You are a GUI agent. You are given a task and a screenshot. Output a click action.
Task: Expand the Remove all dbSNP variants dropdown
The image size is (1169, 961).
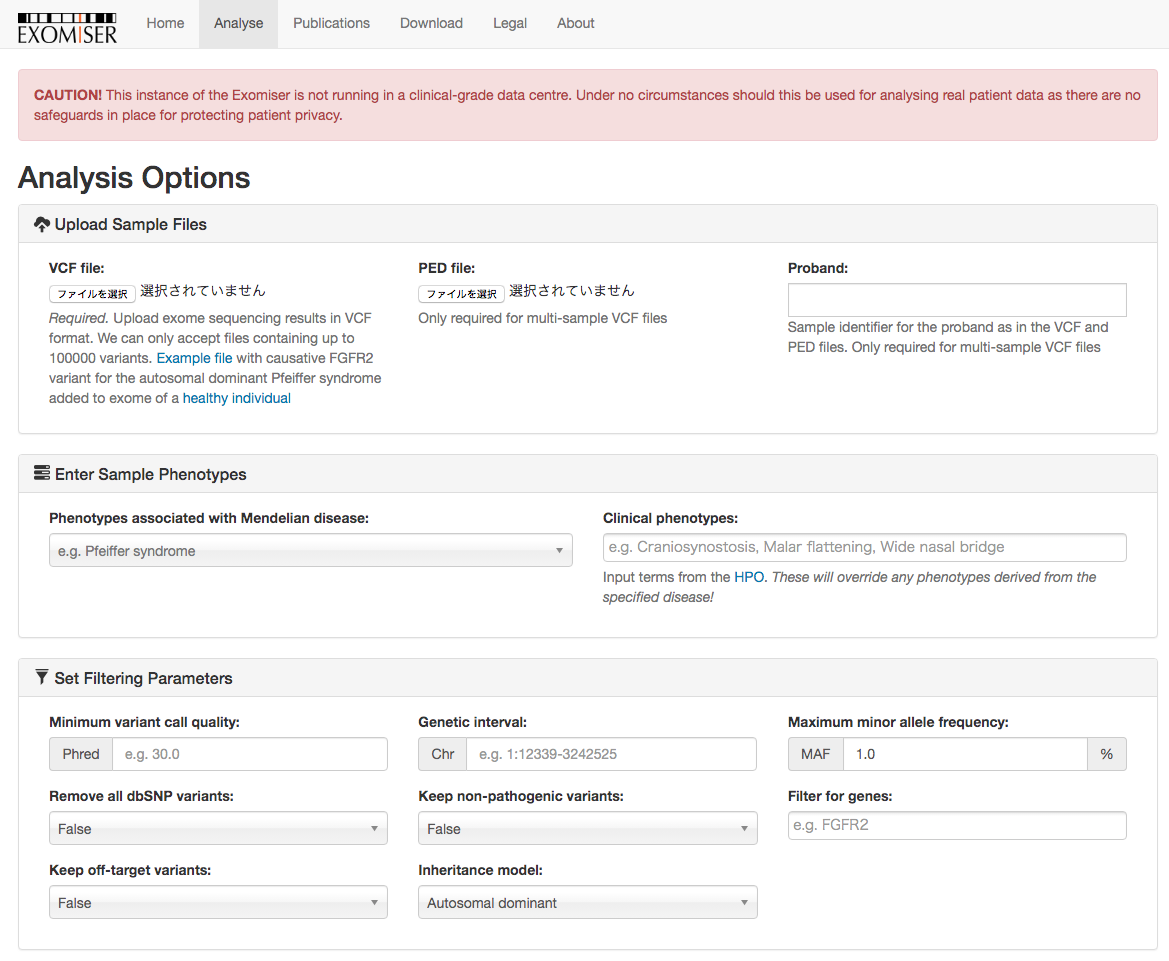click(x=218, y=829)
